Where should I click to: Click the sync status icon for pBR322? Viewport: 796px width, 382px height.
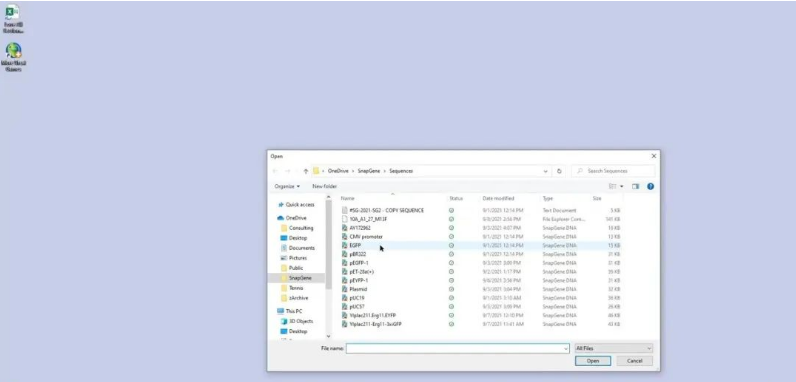coord(451,254)
